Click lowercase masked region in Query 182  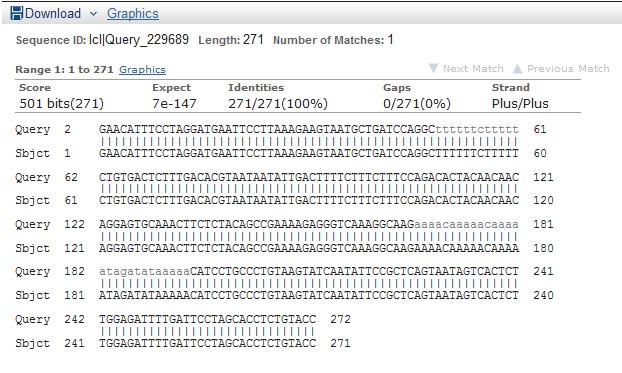144,271
